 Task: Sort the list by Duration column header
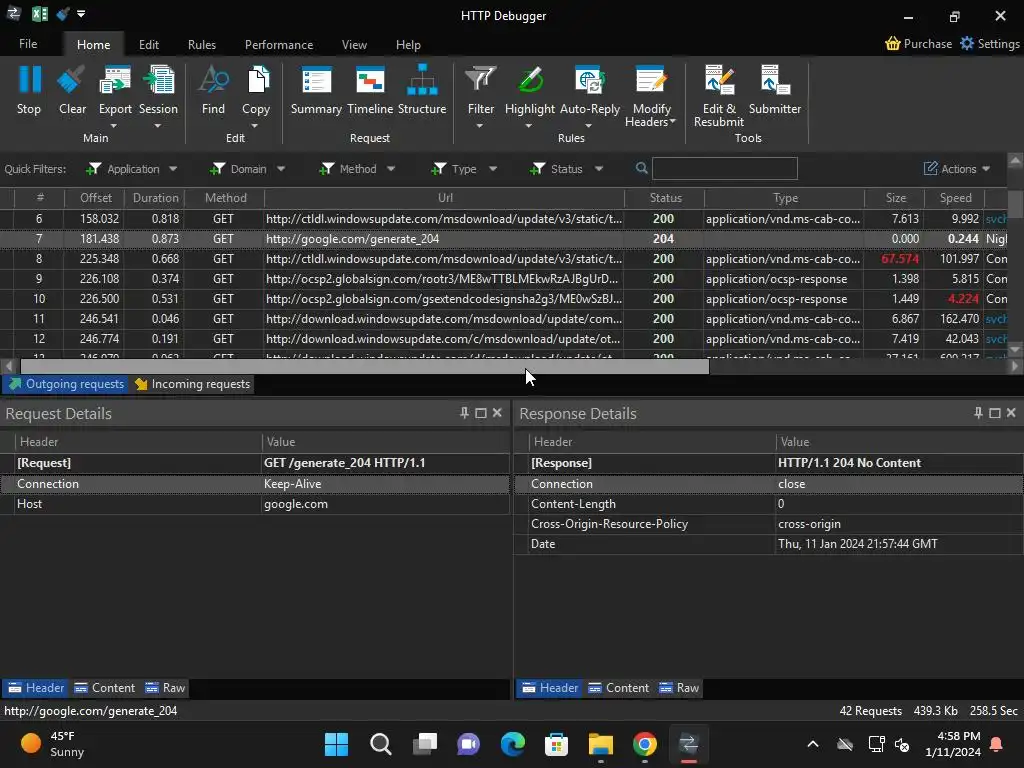coord(155,198)
